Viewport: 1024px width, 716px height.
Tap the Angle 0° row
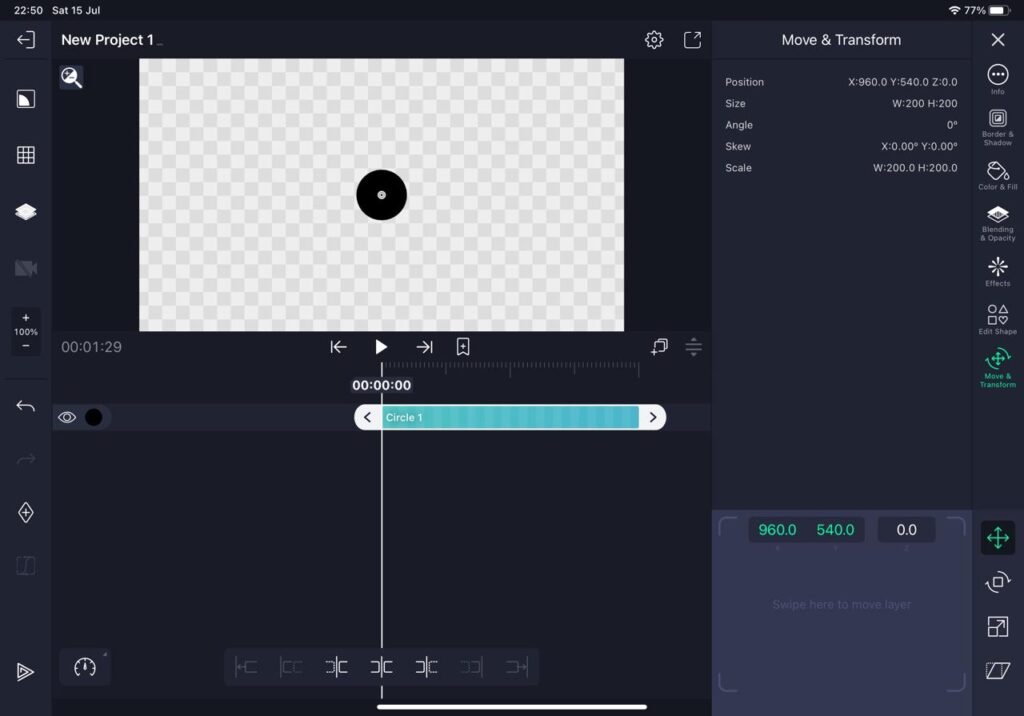(841, 125)
